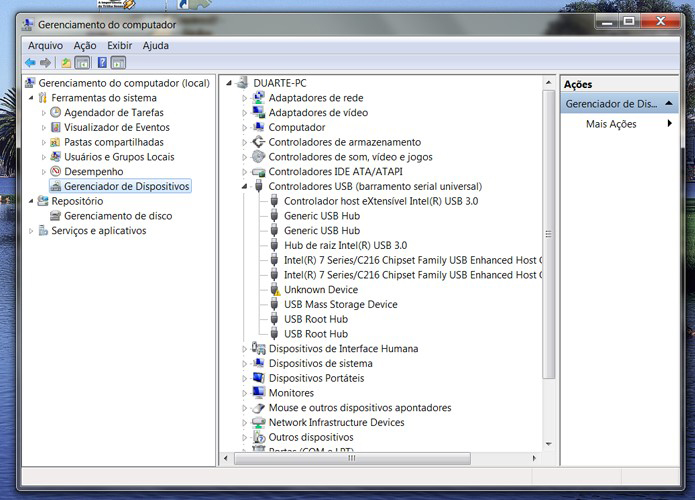Toggle the Show/Hide action pane toolbar icon
695x500 pixels.
click(x=118, y=63)
